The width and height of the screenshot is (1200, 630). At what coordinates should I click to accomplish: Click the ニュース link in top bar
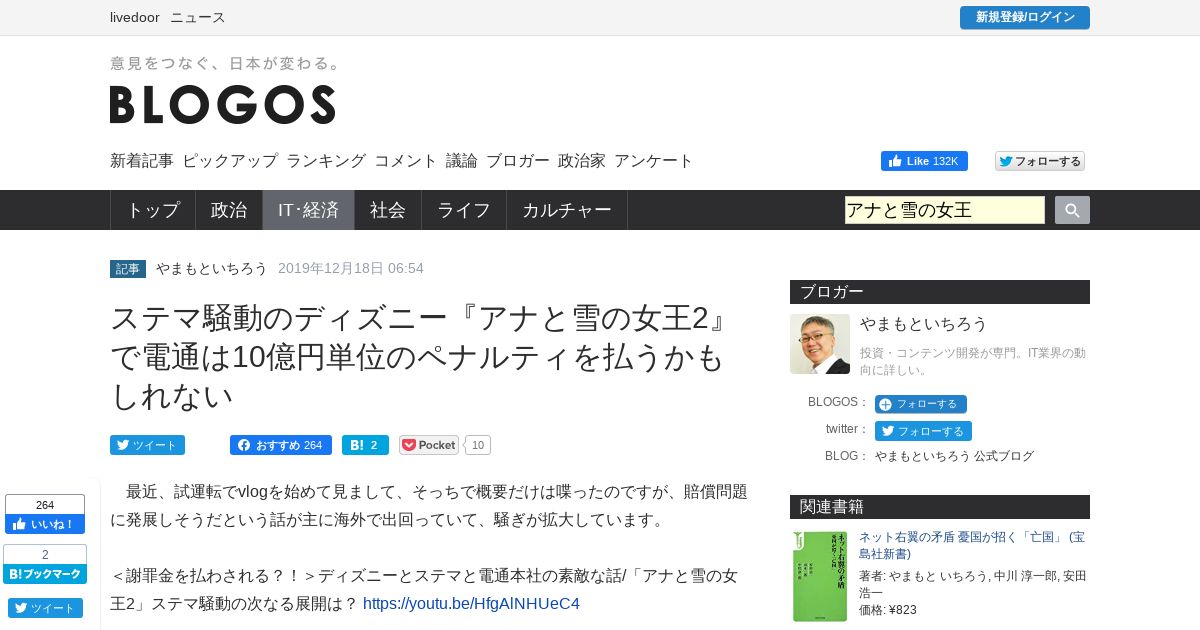point(198,17)
